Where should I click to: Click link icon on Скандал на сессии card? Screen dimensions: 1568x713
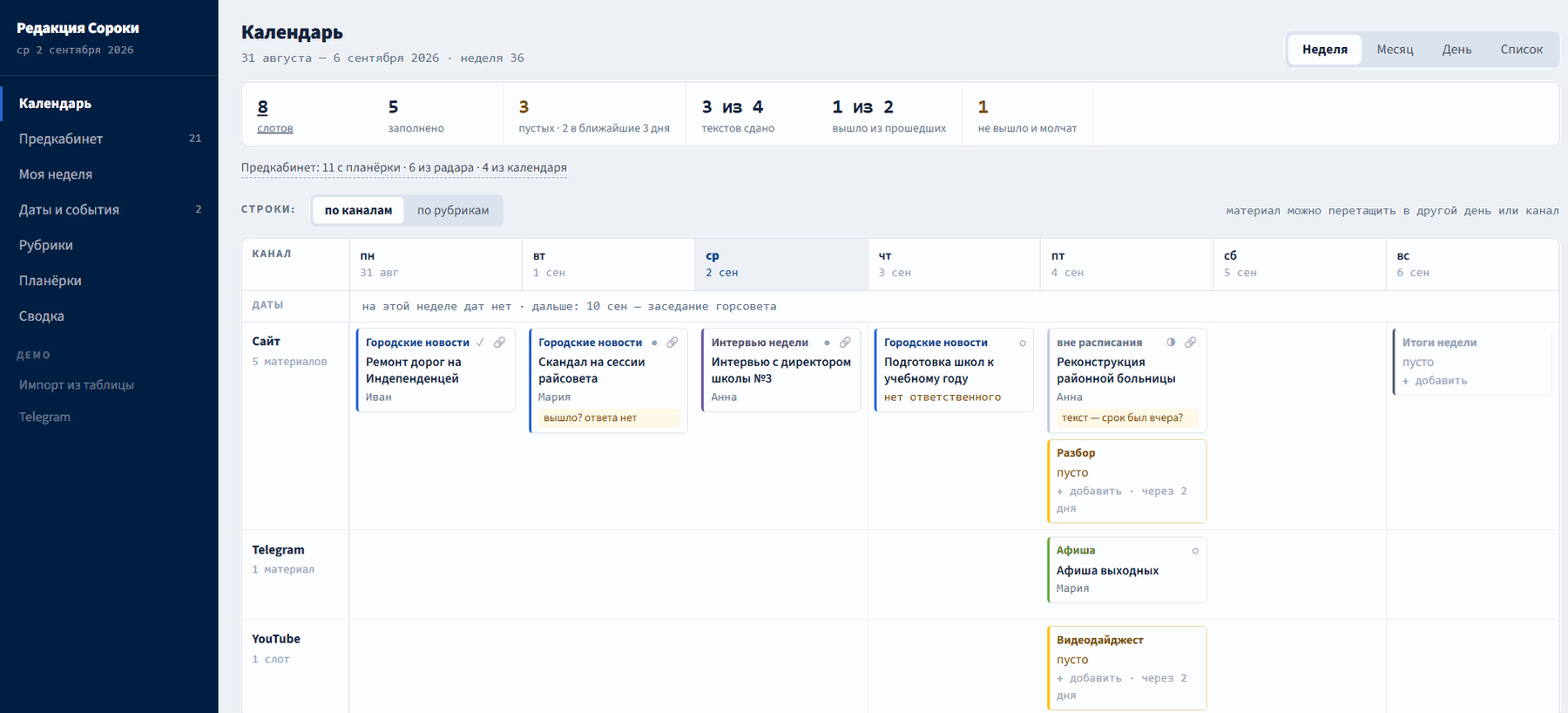tap(672, 343)
